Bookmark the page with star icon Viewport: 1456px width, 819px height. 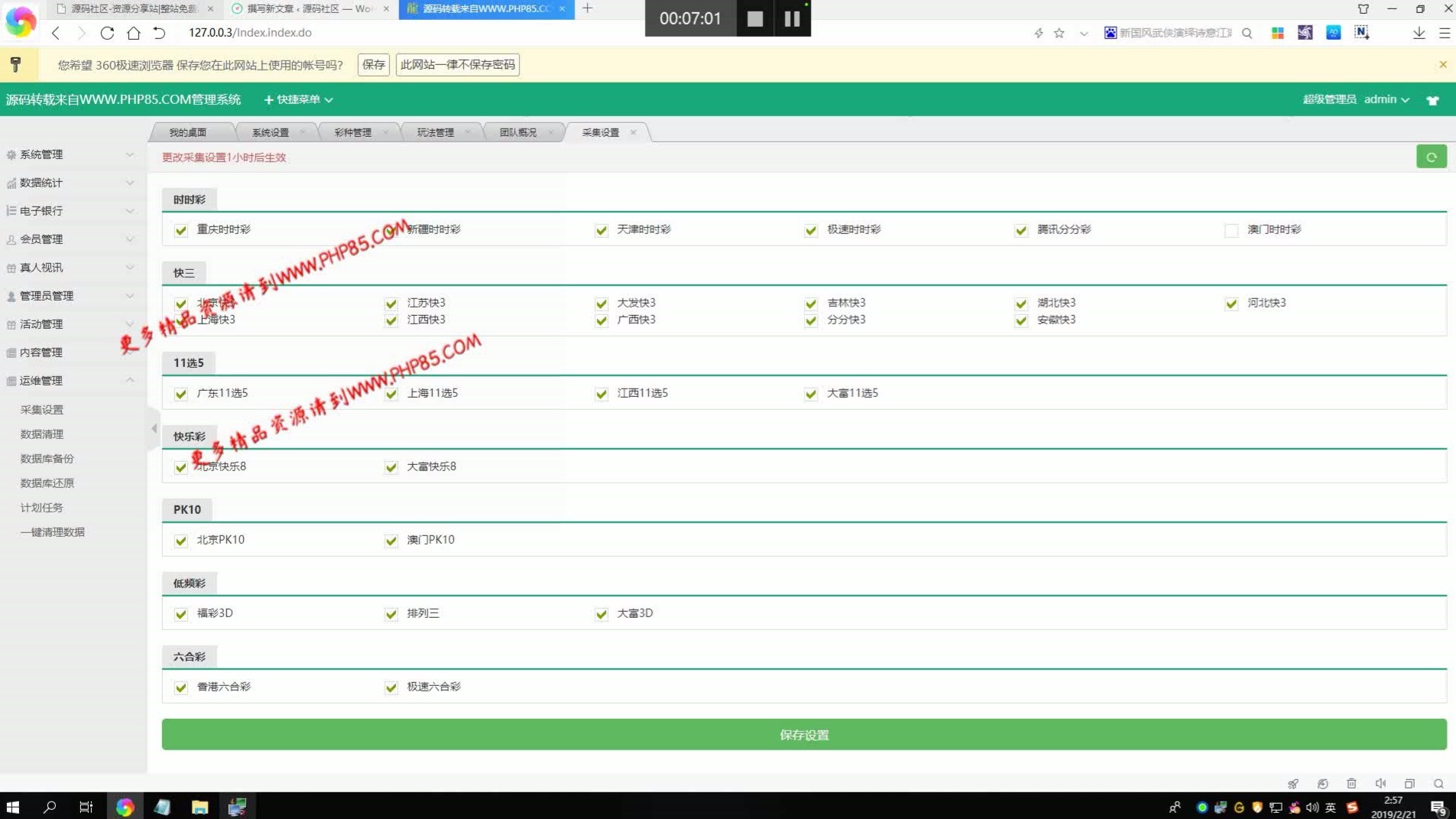1059,33
